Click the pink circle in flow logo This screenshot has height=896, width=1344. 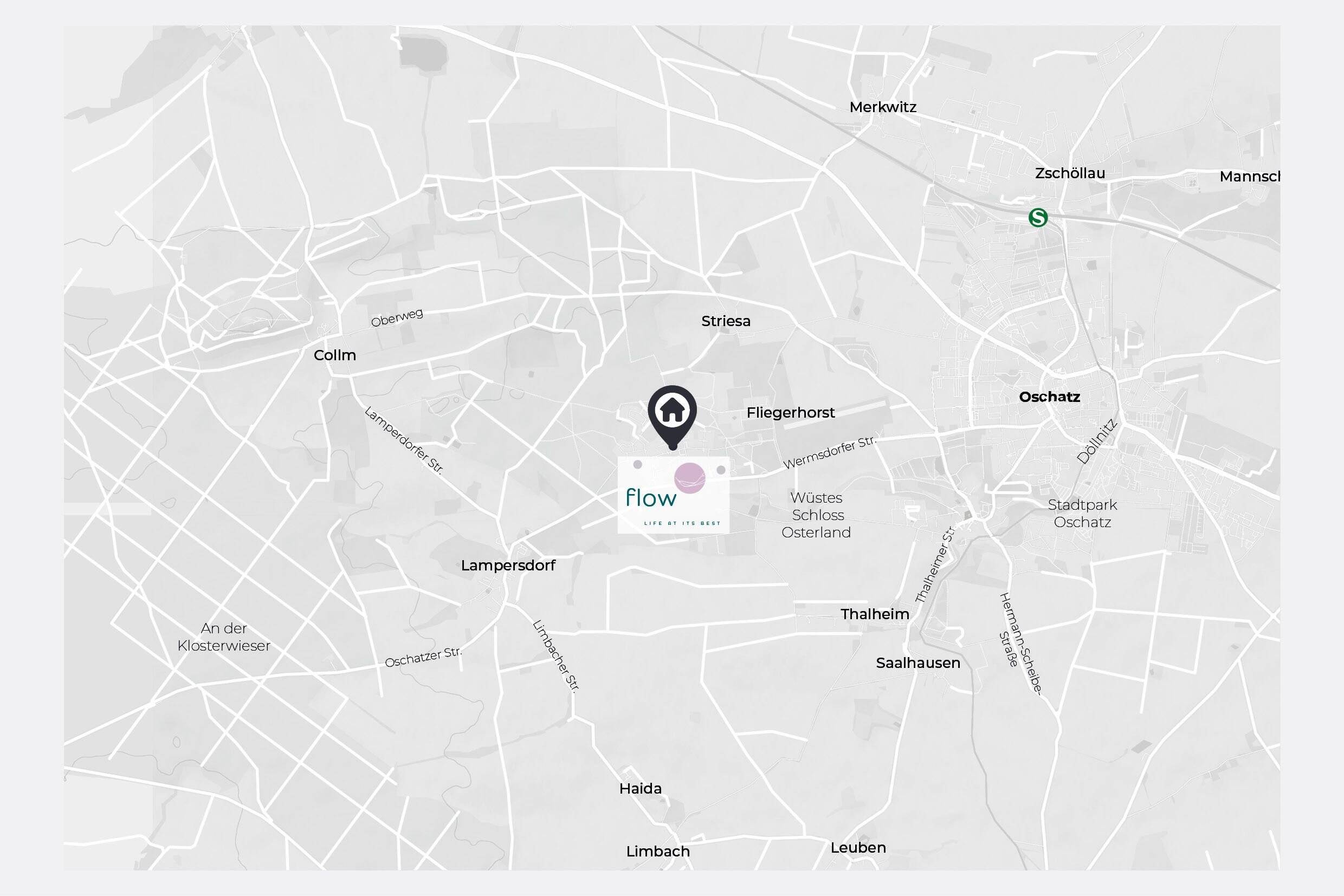coord(690,478)
